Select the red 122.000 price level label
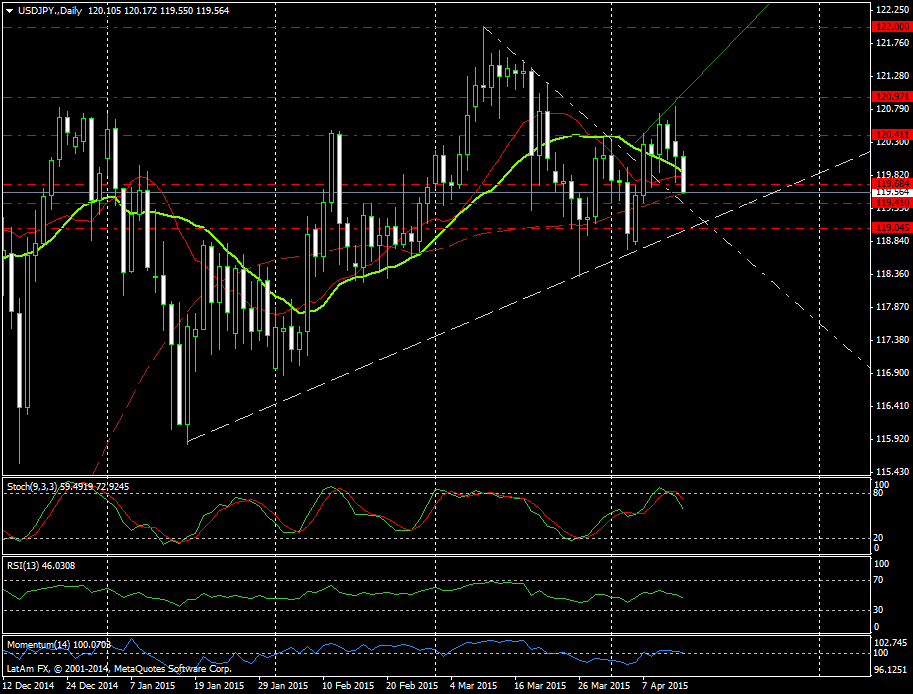Image resolution: width=913 pixels, height=694 pixels. pyautogui.click(x=889, y=28)
